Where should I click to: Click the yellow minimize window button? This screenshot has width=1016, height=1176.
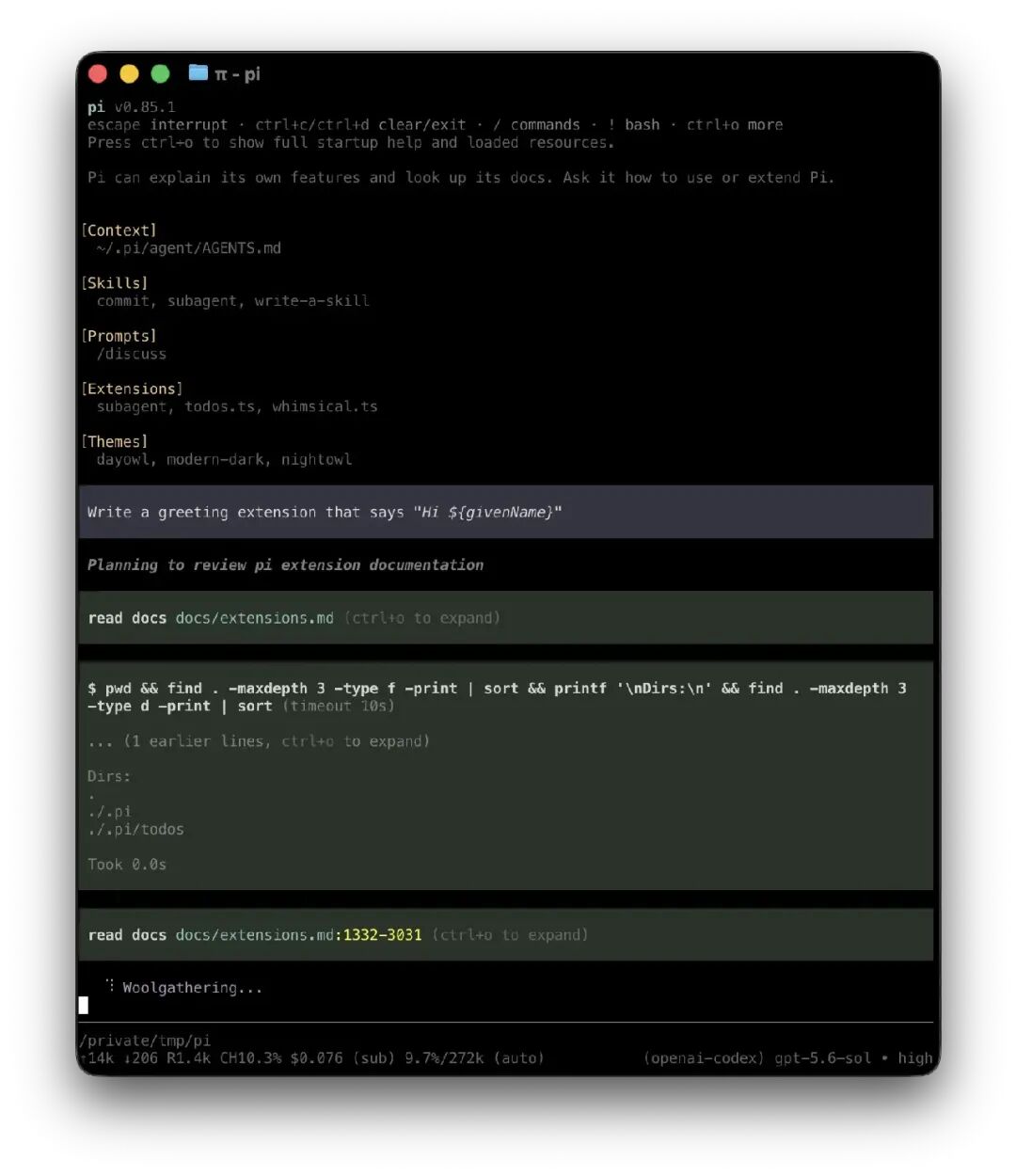[x=129, y=74]
